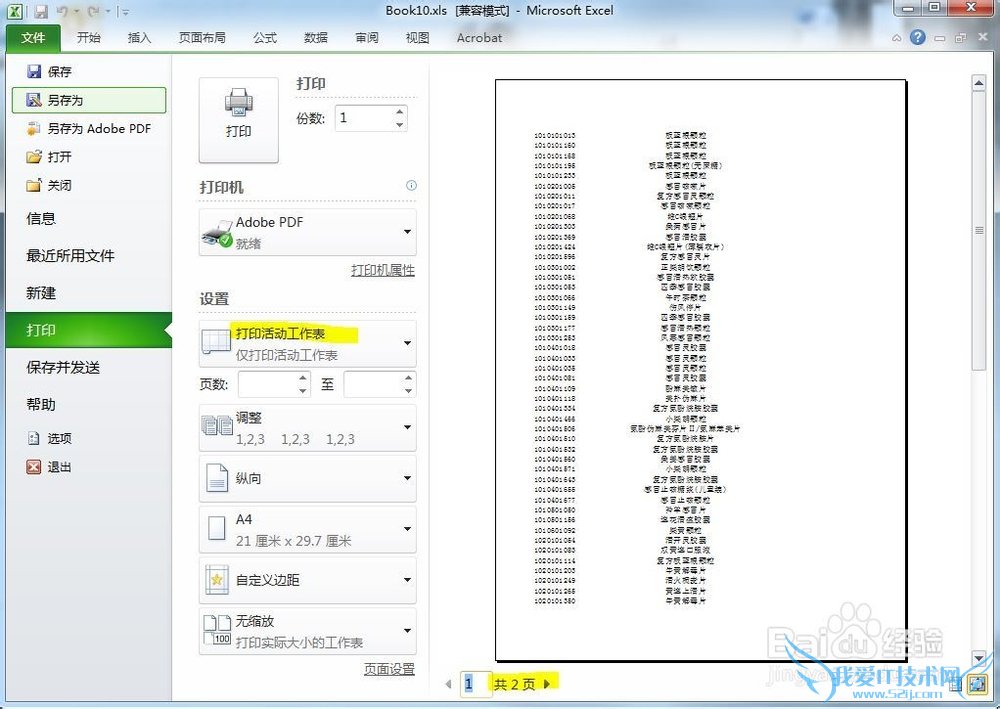Viewport: 1000px width, 709px height.
Task: Toggle zoom to page icon
Action: tap(976, 684)
